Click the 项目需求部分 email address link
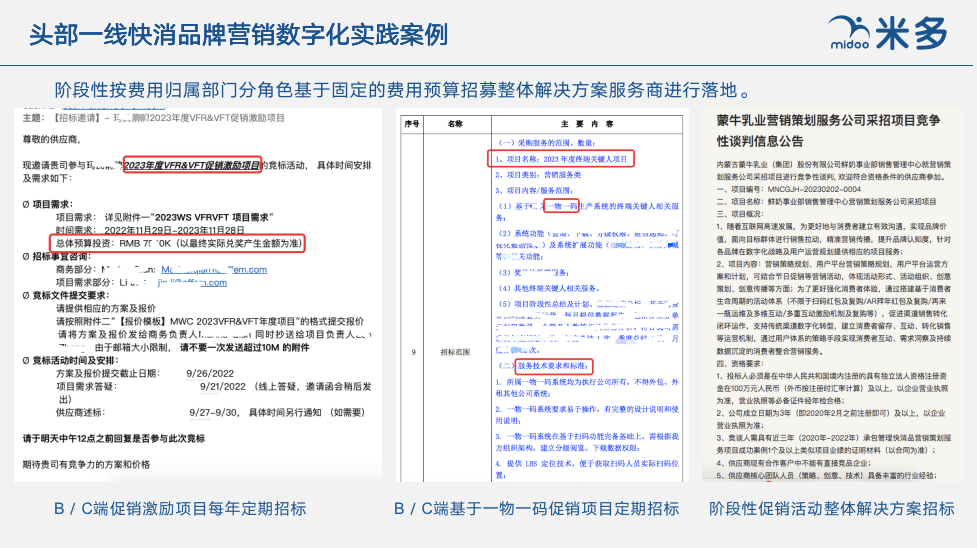Viewport: 977px width, 548px height. (192, 282)
